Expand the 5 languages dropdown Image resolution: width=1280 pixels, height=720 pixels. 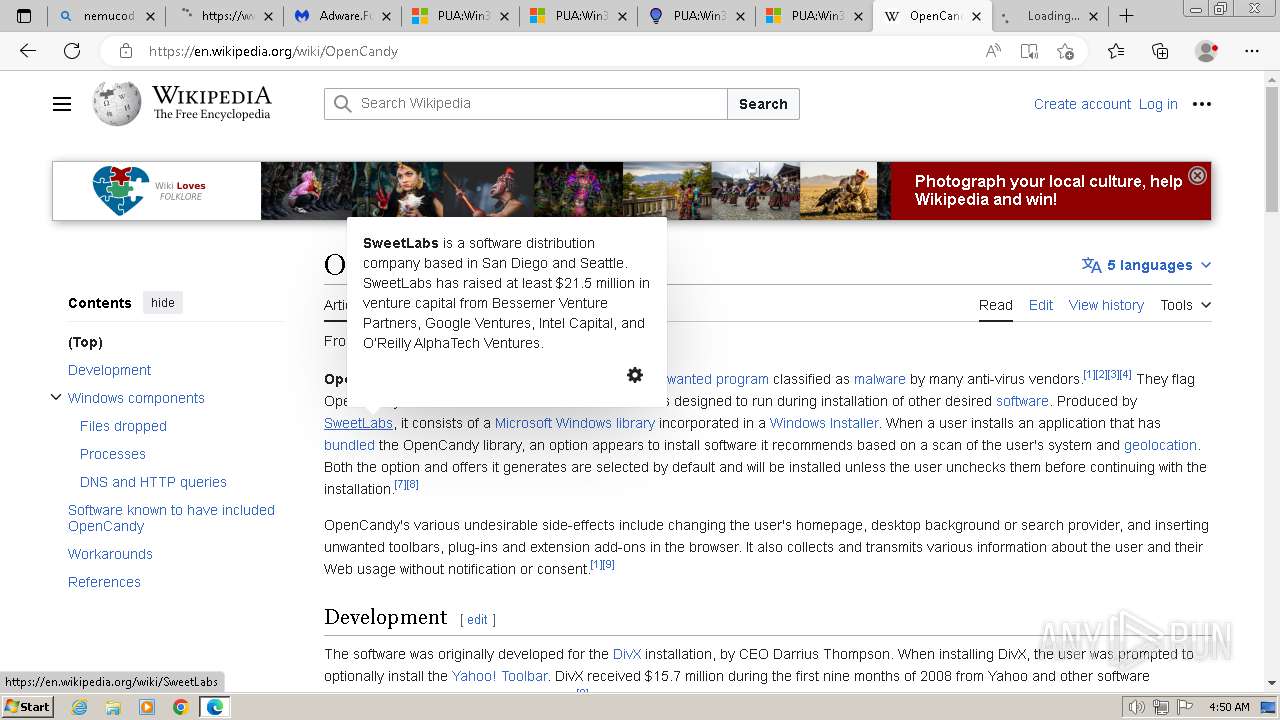1146,265
